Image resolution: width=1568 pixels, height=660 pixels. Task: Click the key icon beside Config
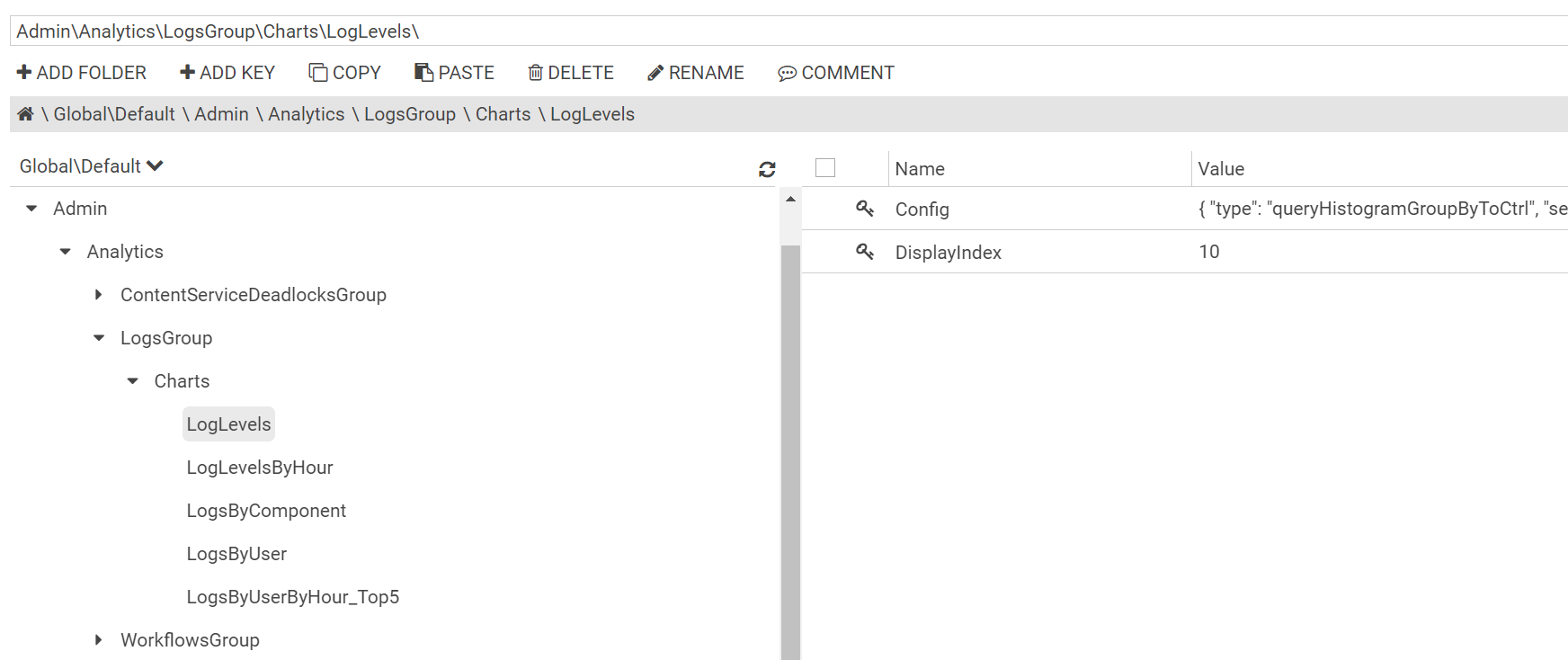[x=865, y=209]
